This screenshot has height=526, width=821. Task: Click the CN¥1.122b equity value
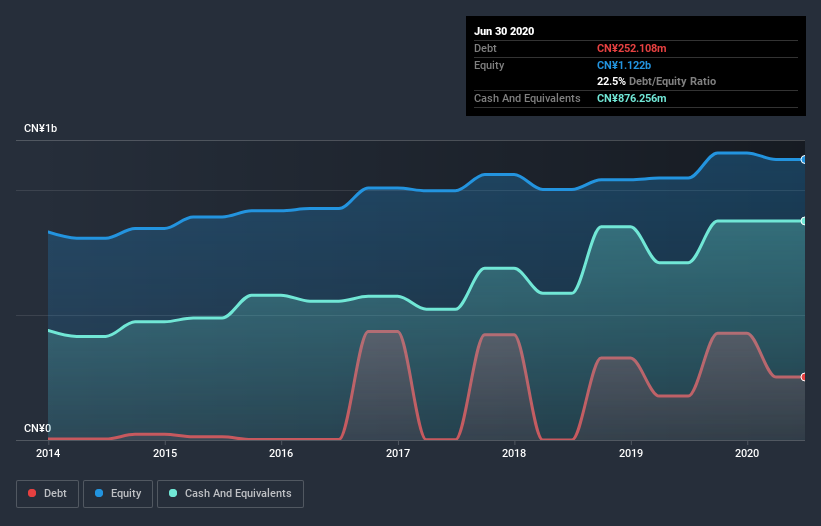624,65
